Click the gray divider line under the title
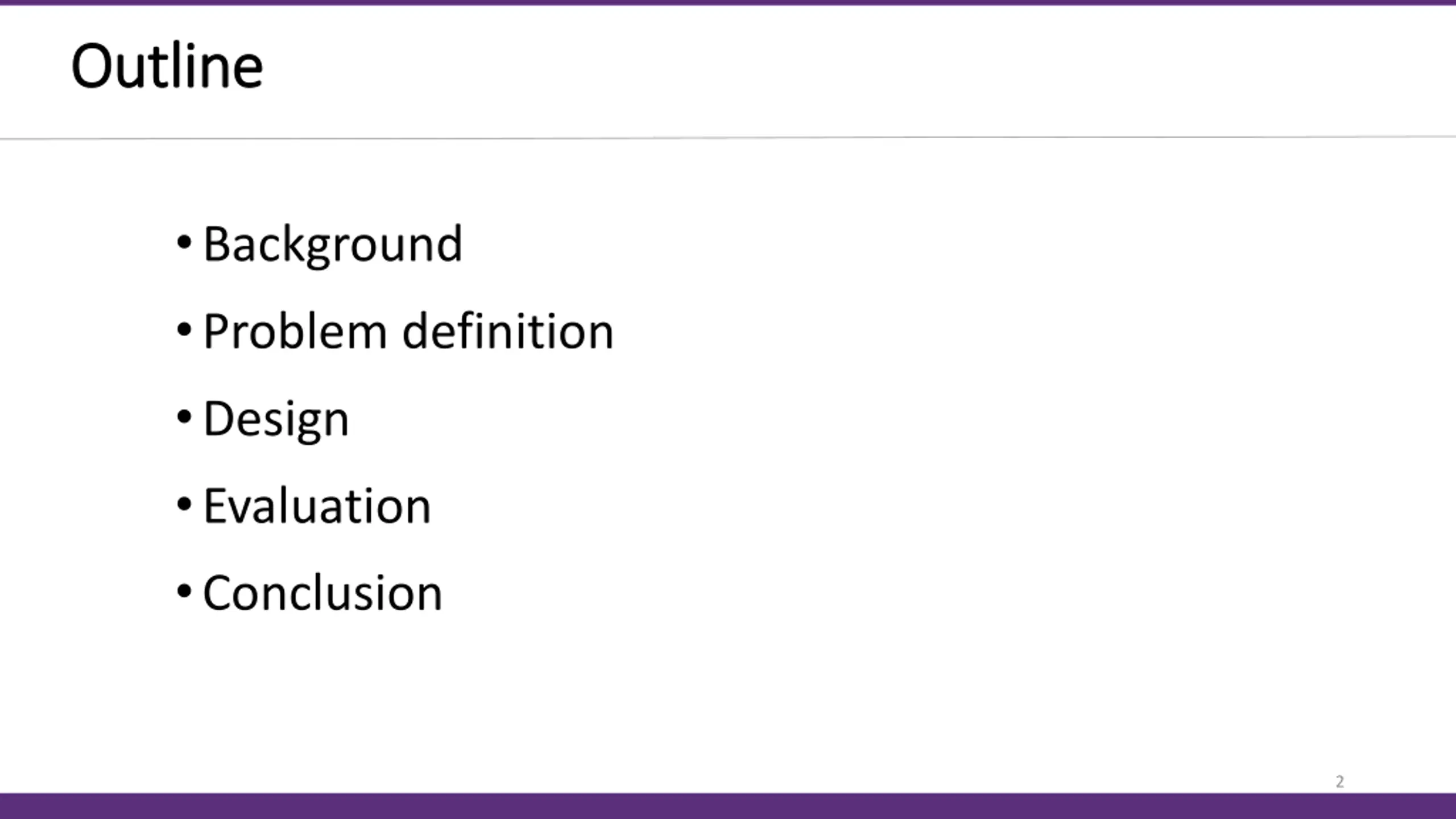The width and height of the screenshot is (1456, 819). 728,138
